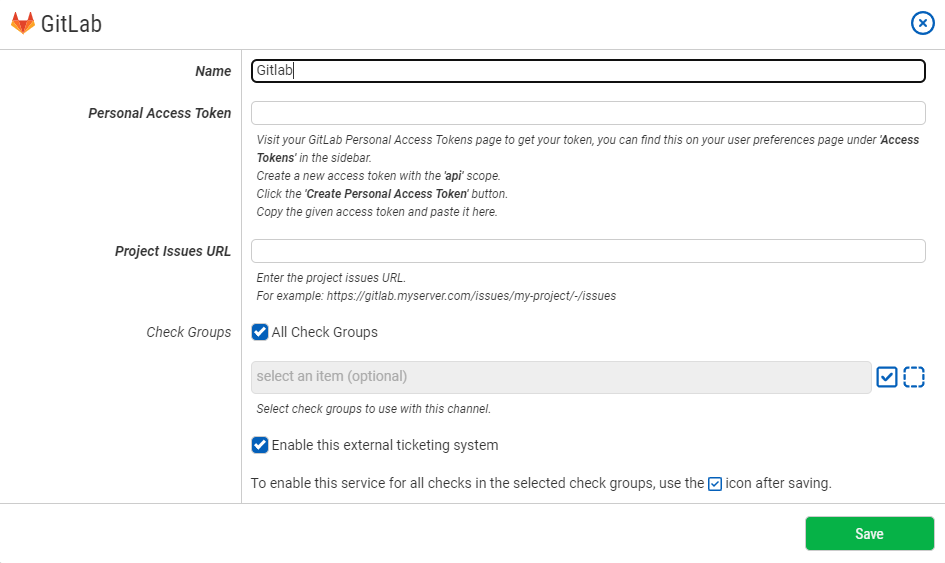Click the Name field label

coord(213,71)
